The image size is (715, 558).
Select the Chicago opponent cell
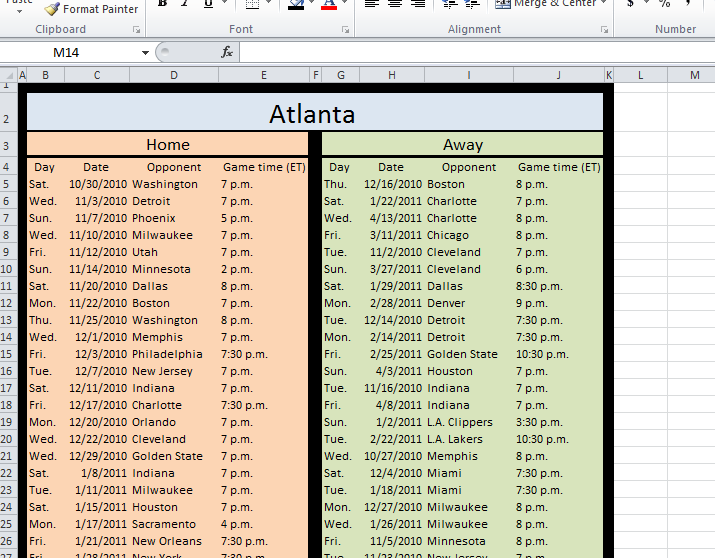469,235
